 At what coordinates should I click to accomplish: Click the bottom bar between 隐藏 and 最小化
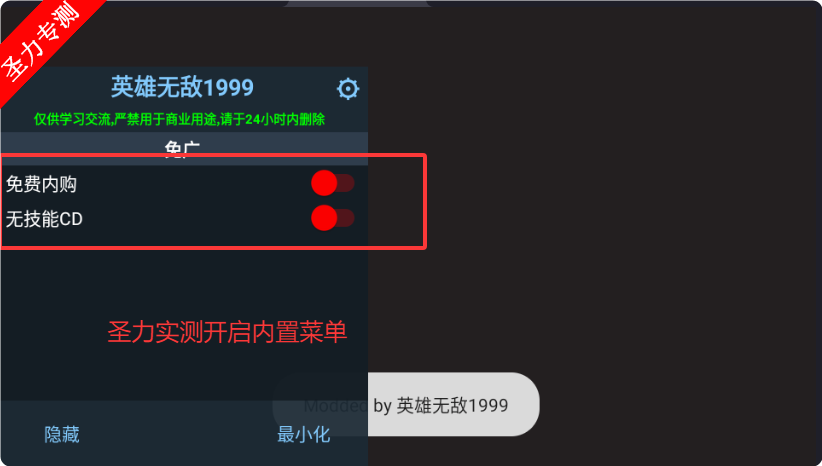tap(178, 435)
